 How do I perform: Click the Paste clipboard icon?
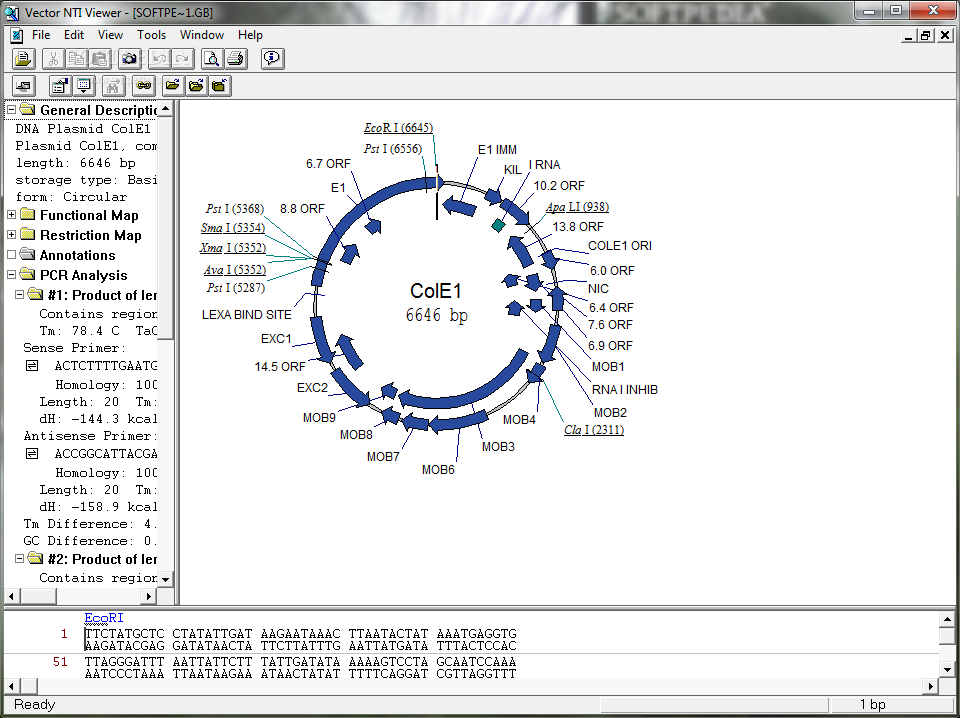pos(99,59)
